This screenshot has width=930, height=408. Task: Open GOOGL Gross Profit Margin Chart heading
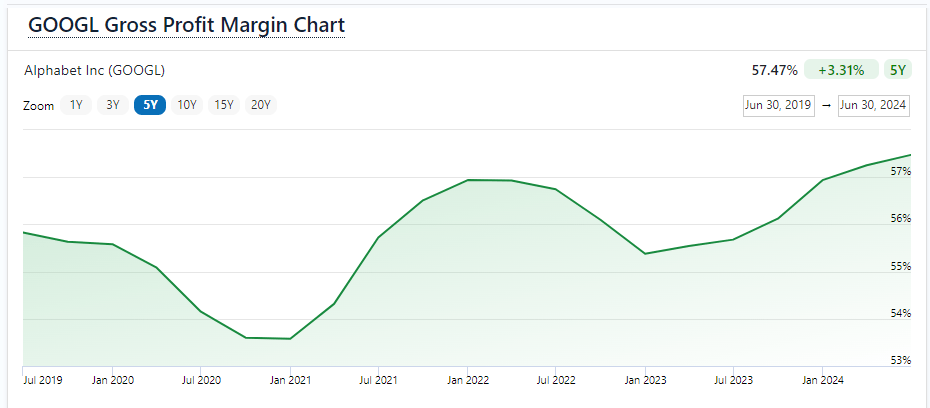pyautogui.click(x=186, y=26)
